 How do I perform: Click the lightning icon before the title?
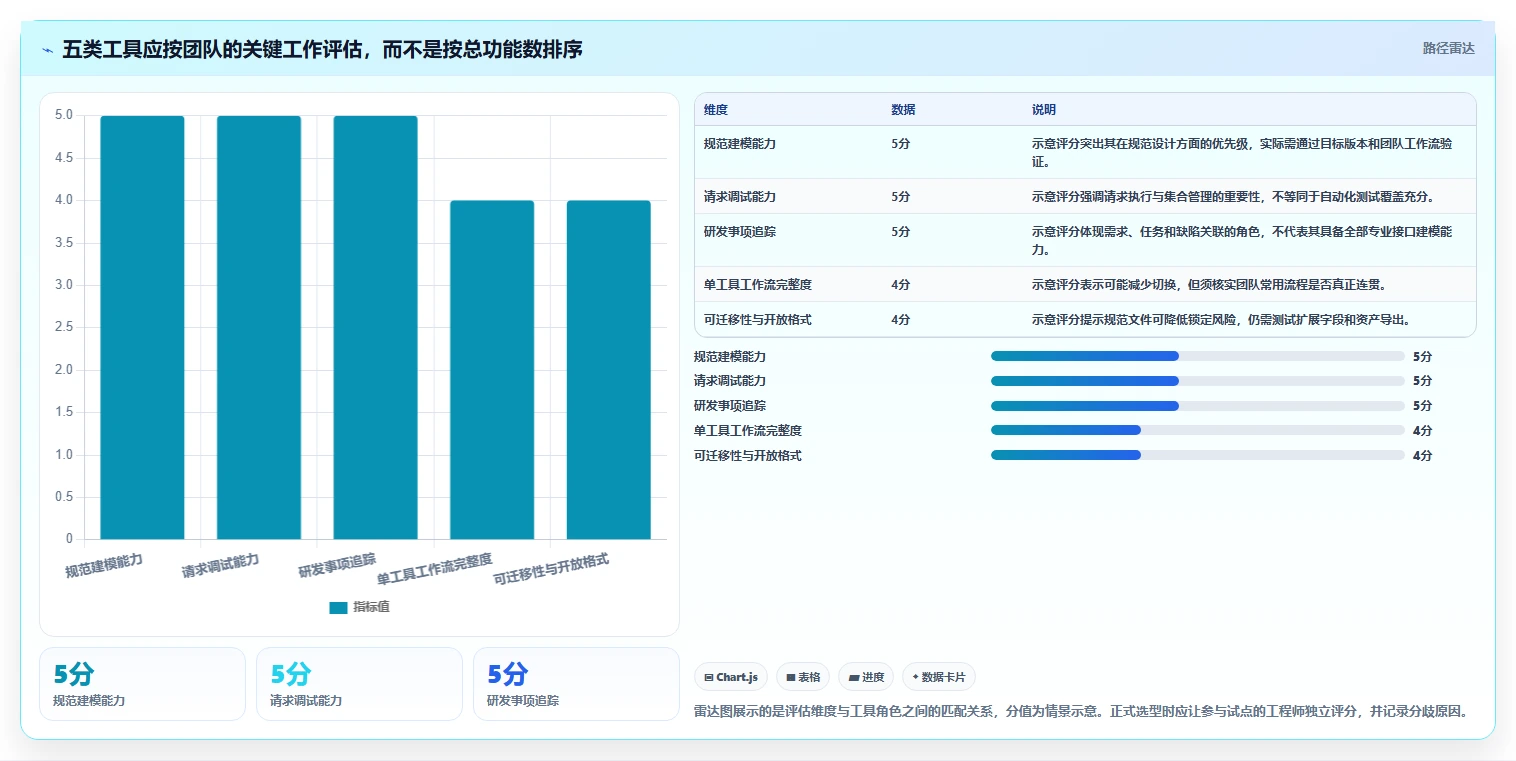point(48,50)
